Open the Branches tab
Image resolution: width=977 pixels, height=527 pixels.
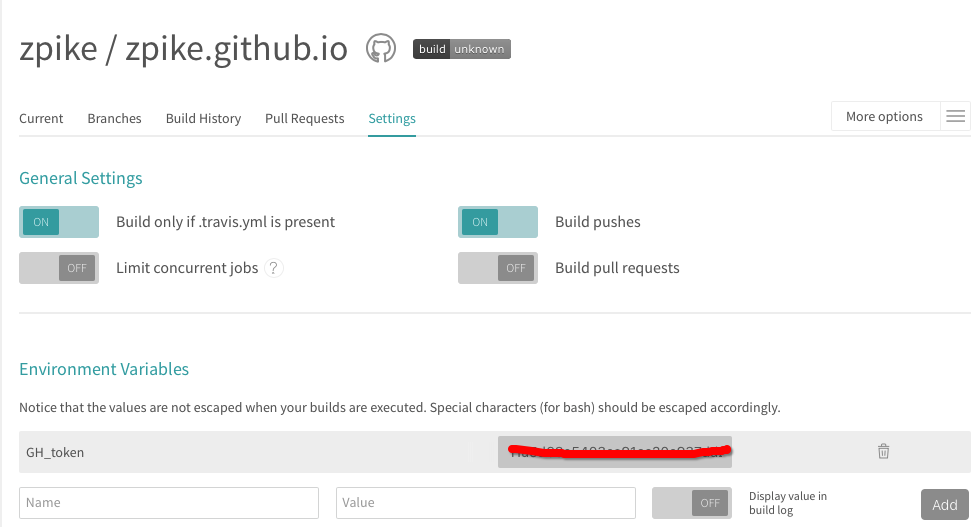coord(114,118)
